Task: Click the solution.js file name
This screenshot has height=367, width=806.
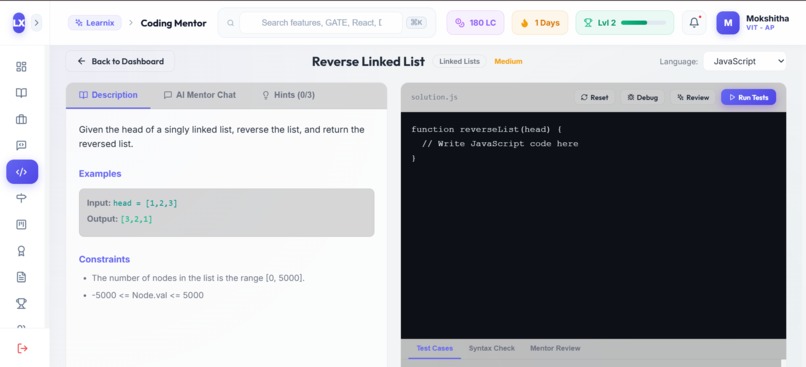Action: [x=434, y=97]
